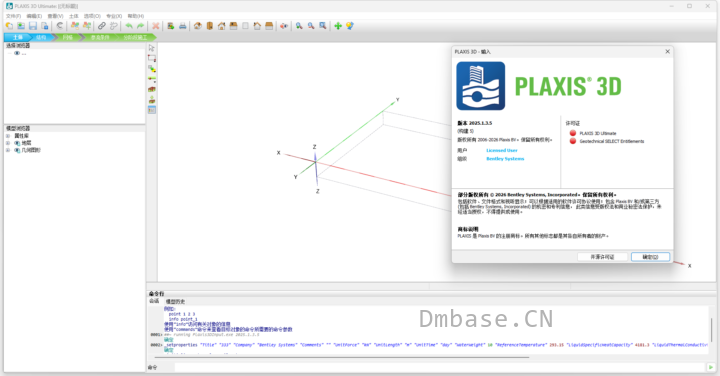
Task: Expand the 属性库 tree node
Action: point(8,136)
